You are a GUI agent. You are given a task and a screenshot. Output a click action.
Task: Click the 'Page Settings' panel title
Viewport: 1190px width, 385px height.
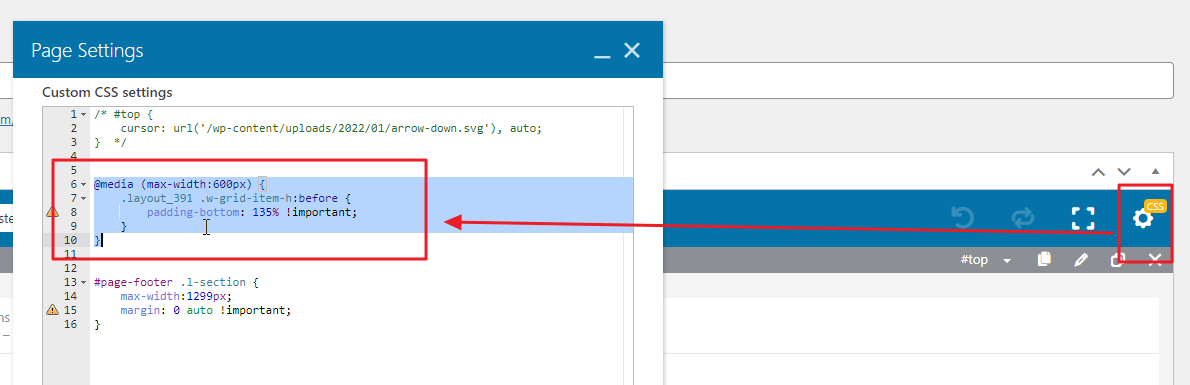(x=87, y=51)
